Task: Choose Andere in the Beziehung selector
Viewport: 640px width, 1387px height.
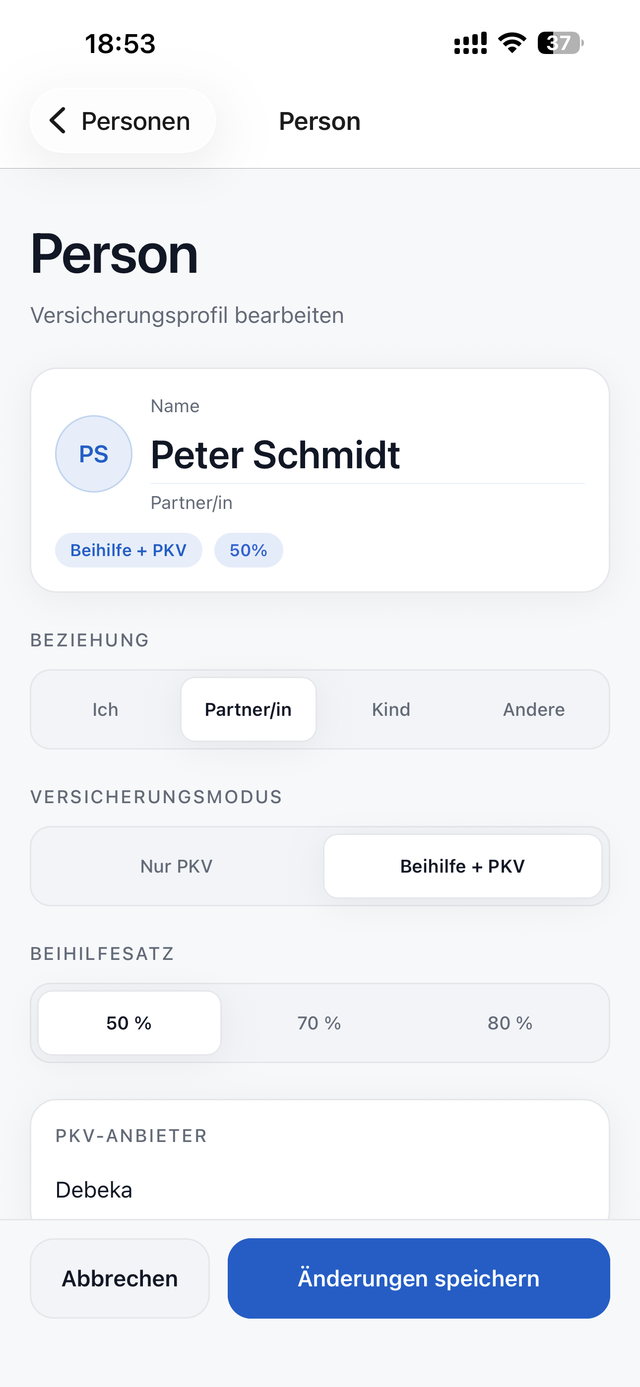Action: [533, 709]
